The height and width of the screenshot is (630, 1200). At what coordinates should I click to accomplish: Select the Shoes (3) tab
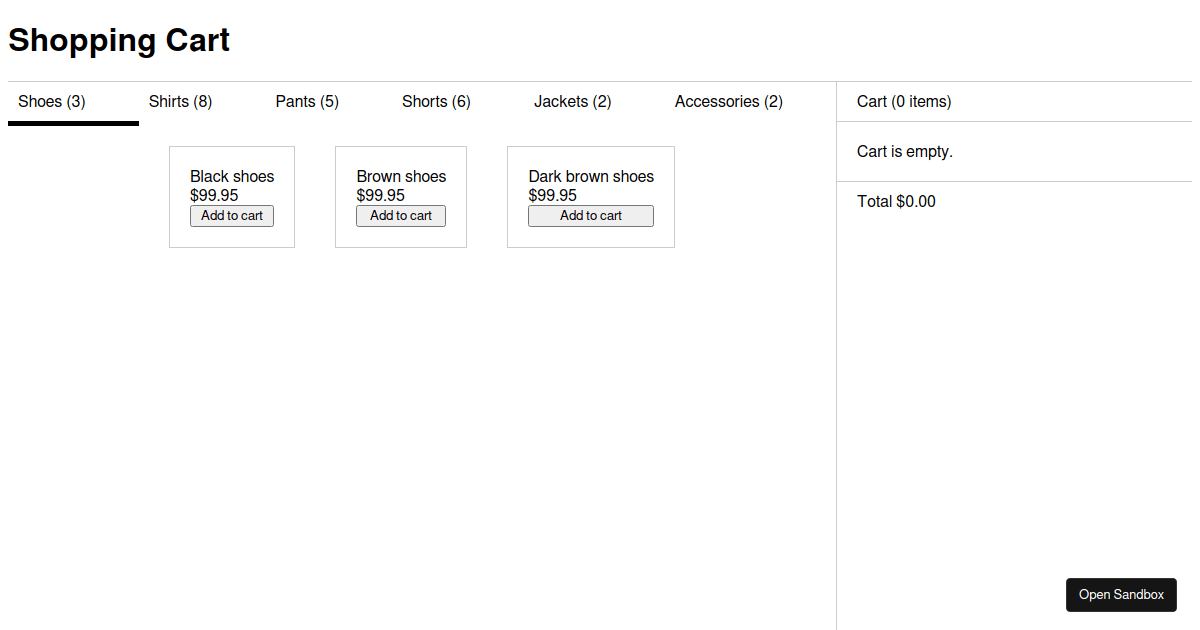click(52, 102)
